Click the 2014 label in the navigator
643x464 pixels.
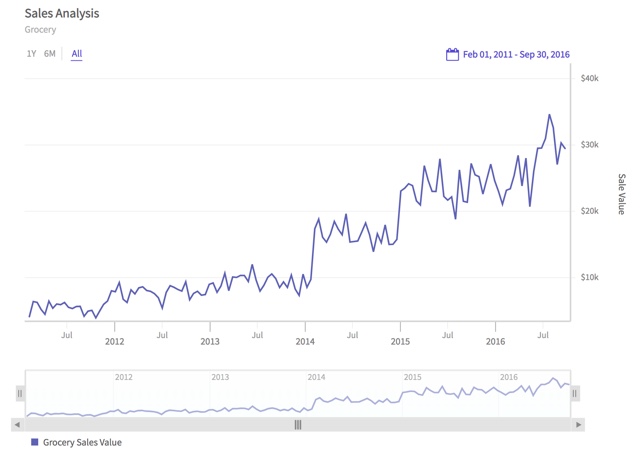point(316,377)
